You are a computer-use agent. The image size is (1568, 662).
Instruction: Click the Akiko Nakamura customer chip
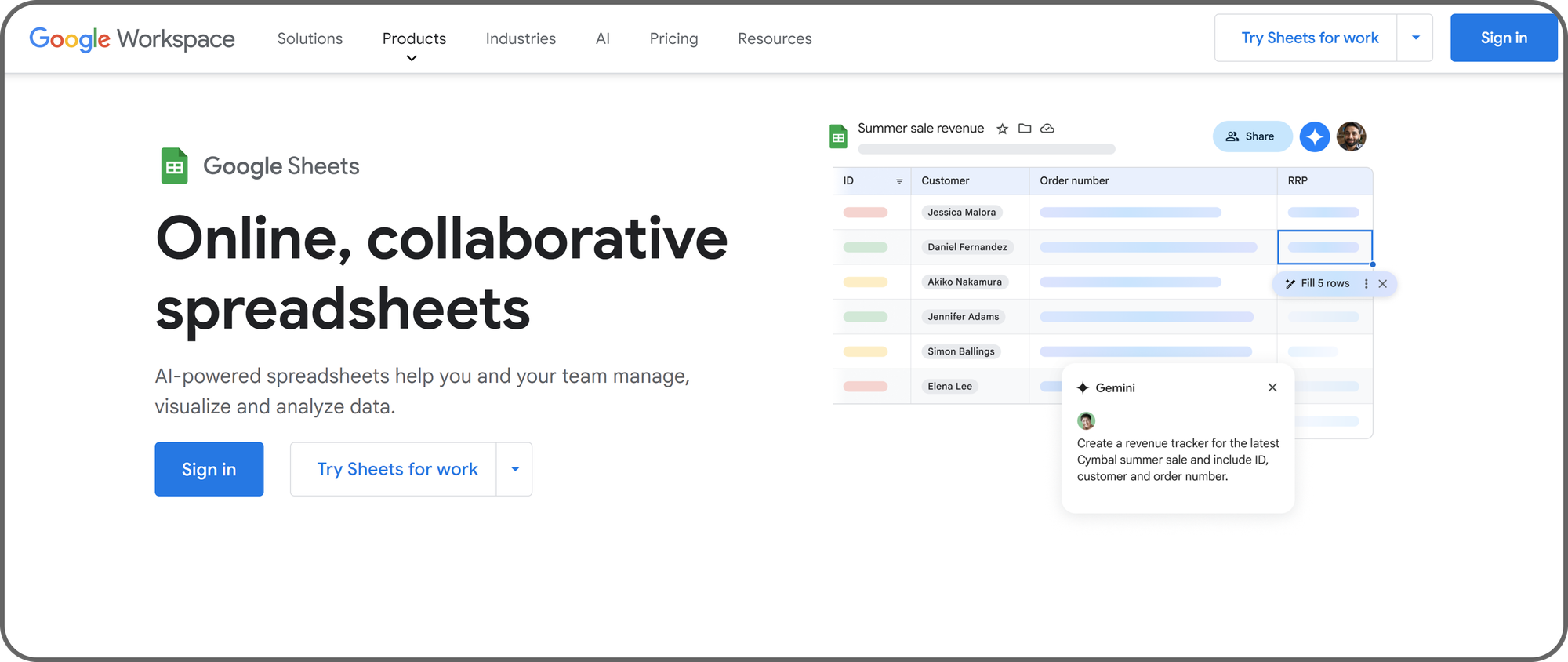(x=964, y=282)
